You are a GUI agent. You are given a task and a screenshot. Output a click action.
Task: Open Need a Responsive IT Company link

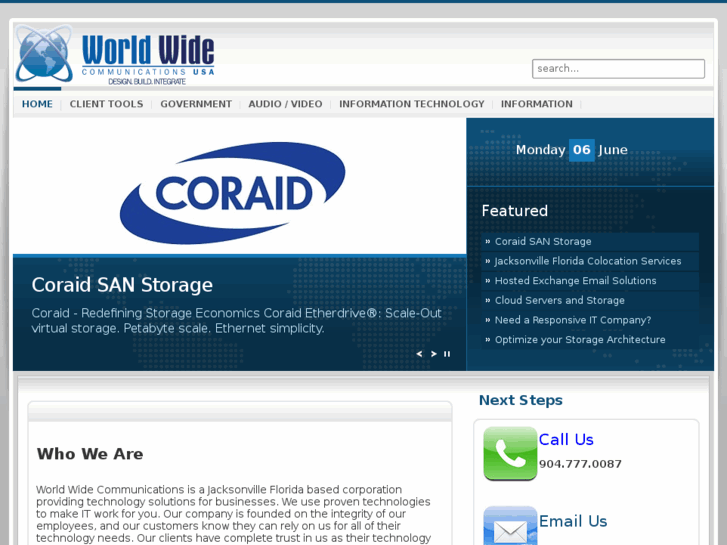coord(573,320)
